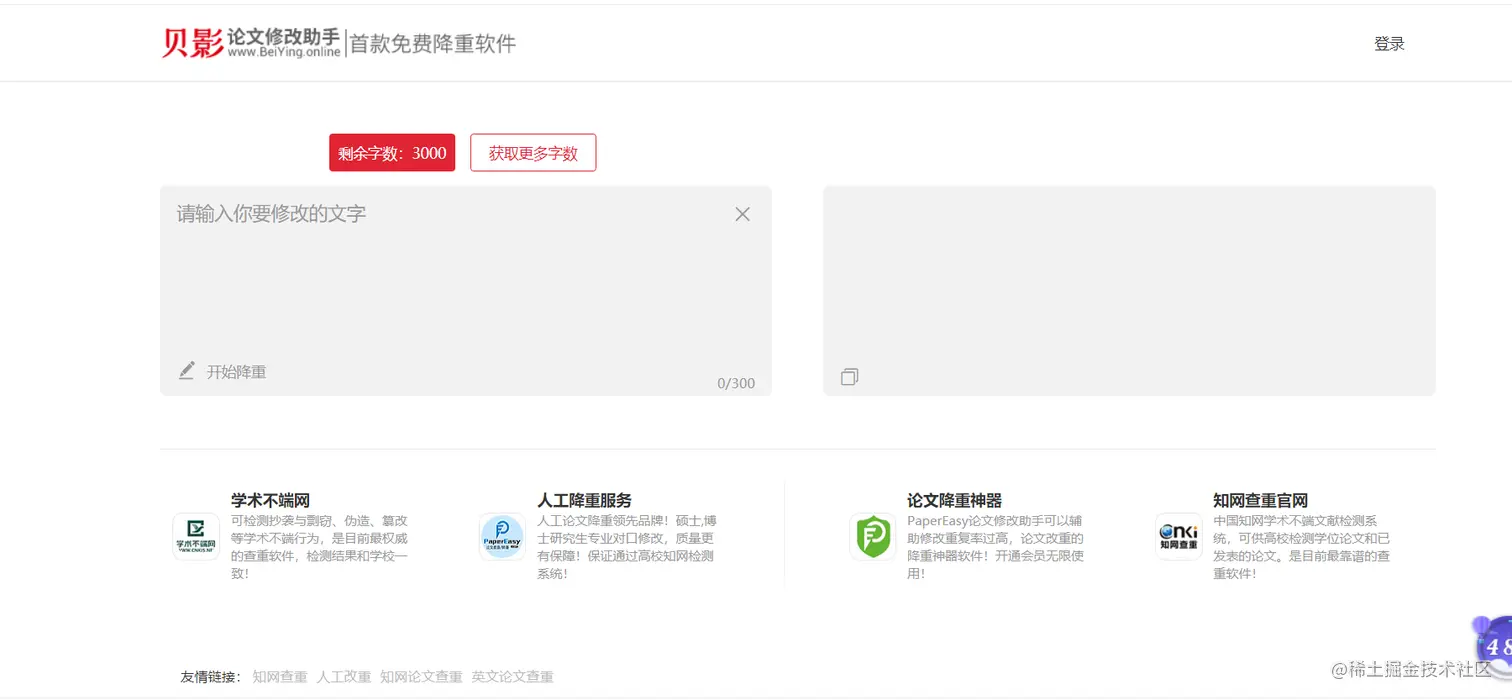Click the 知网查重 friendly link in the footer
Viewport: 1512px width, 700px height.
tap(280, 677)
